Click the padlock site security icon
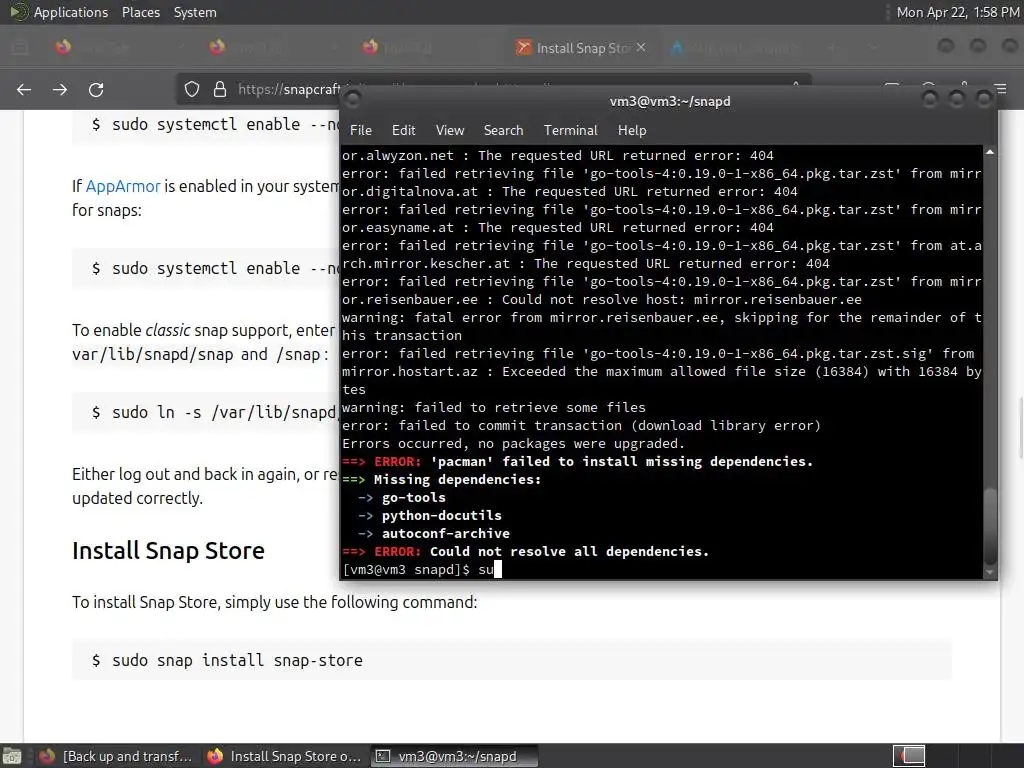 [220, 89]
